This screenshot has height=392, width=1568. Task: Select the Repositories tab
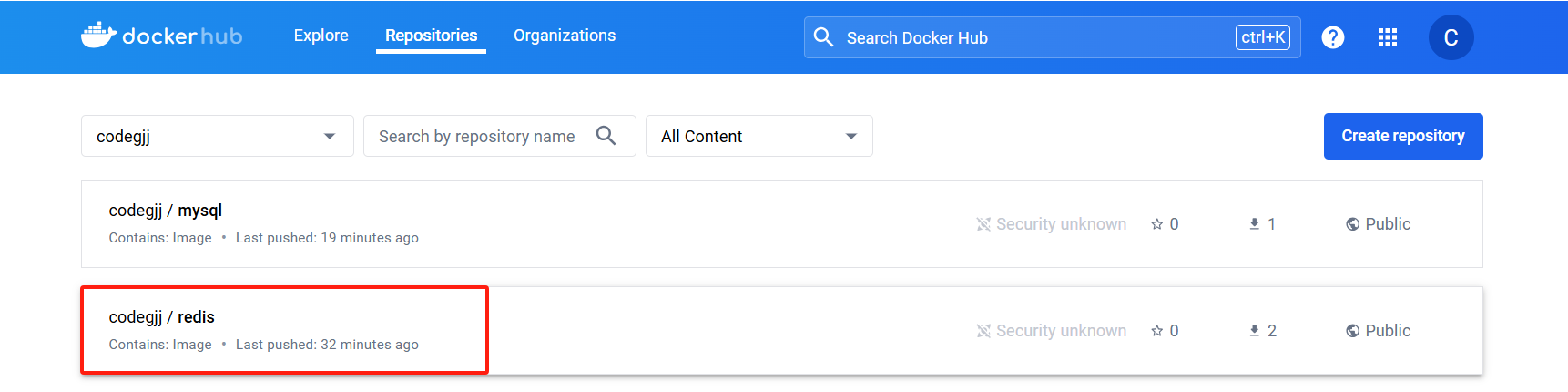click(431, 36)
